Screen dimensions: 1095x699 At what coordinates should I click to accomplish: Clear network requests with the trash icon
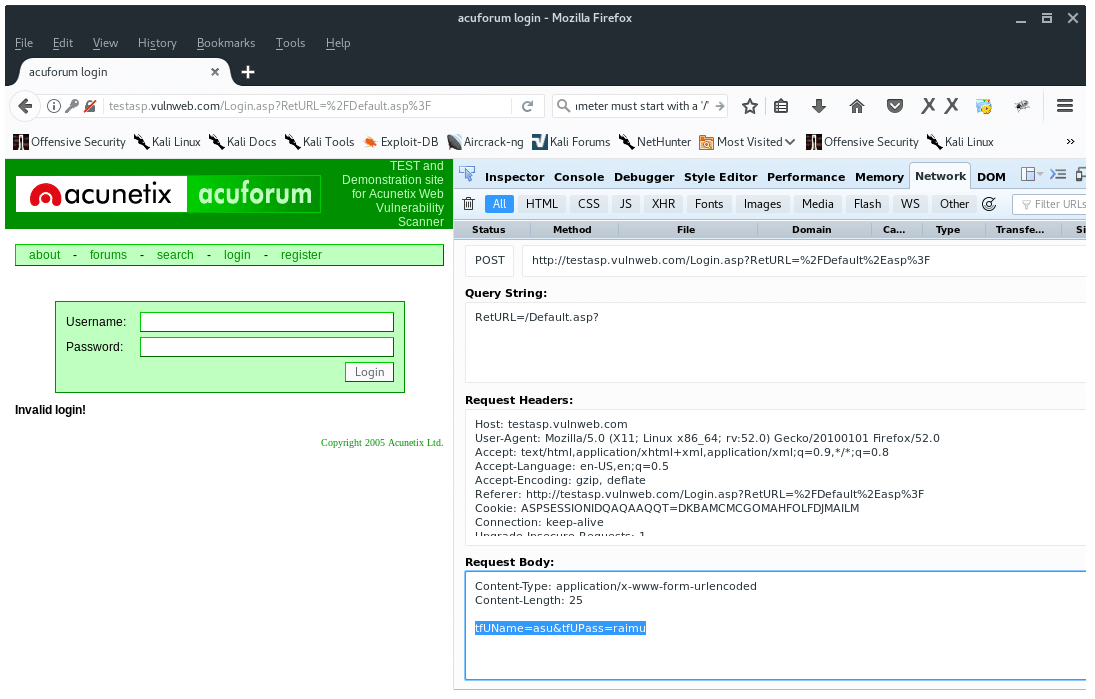click(x=469, y=204)
